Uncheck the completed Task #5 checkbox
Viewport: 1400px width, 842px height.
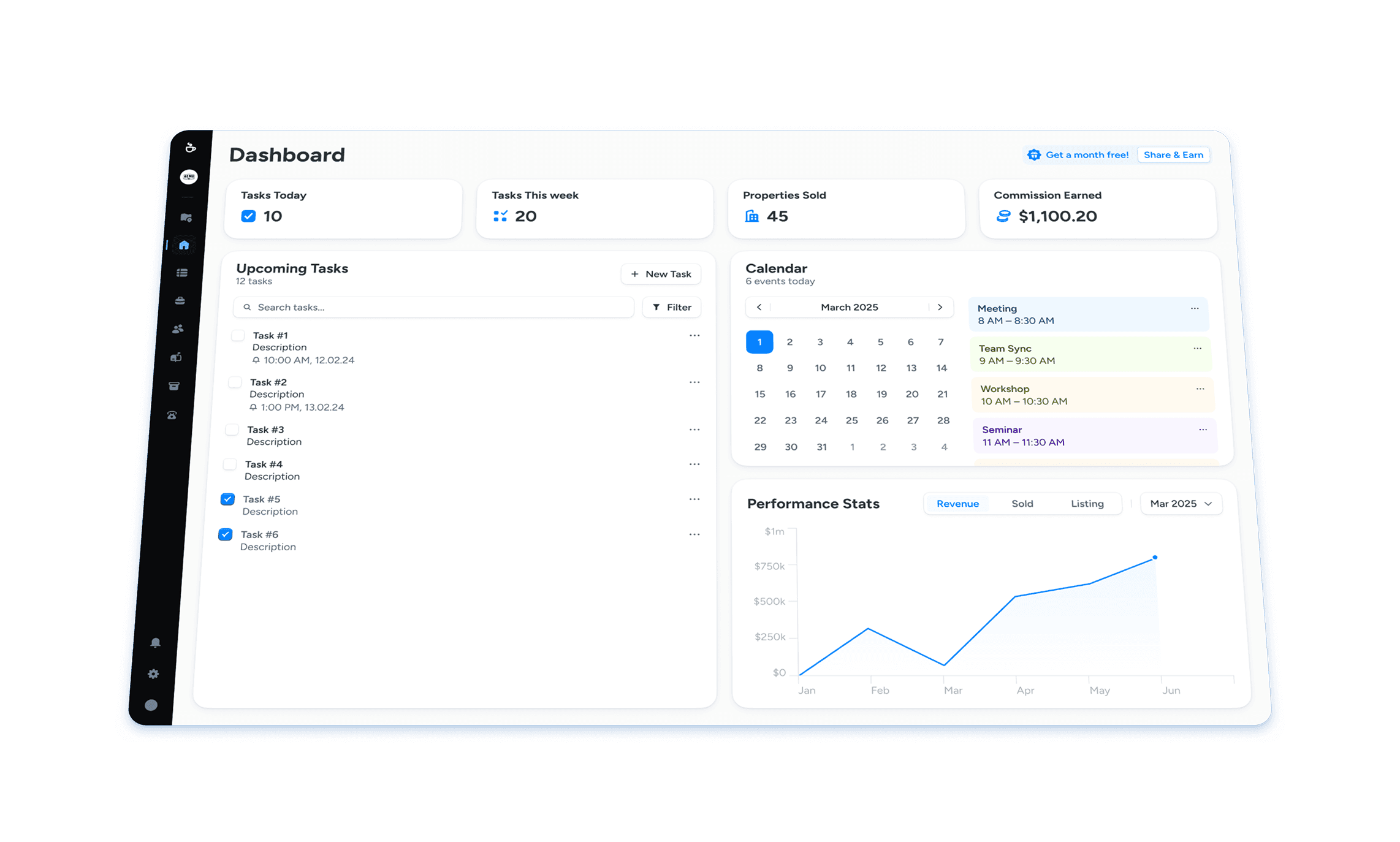227,499
